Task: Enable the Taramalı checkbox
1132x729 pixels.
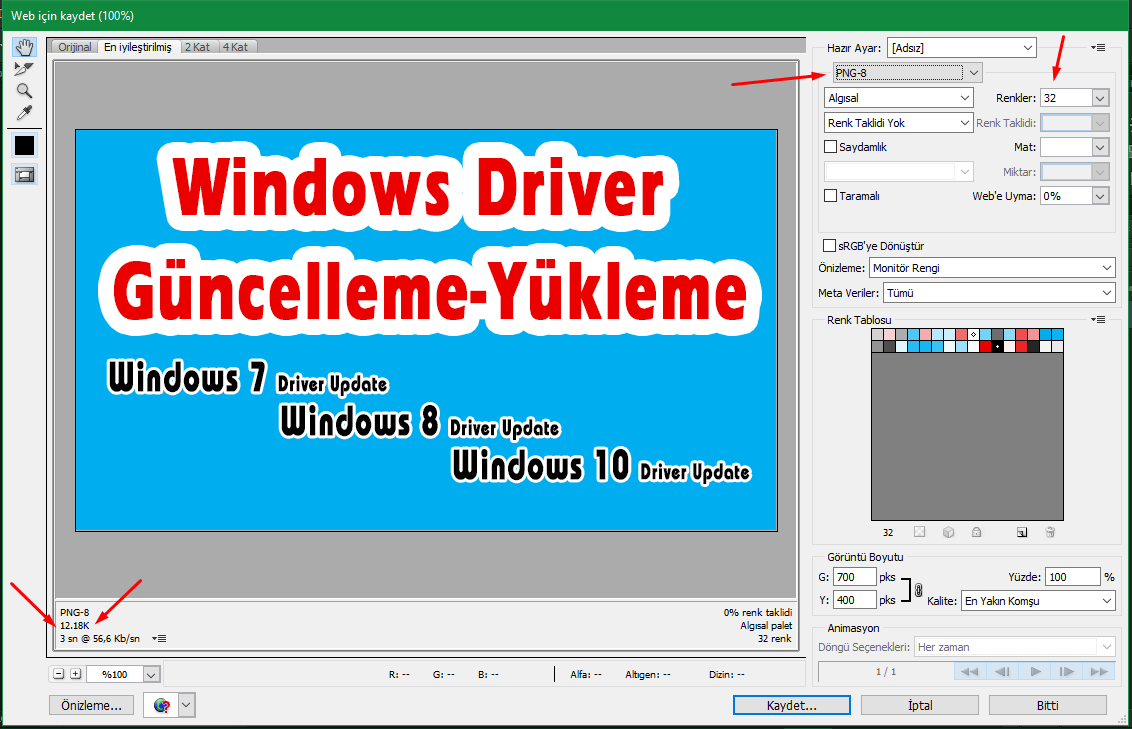Action: [x=830, y=196]
